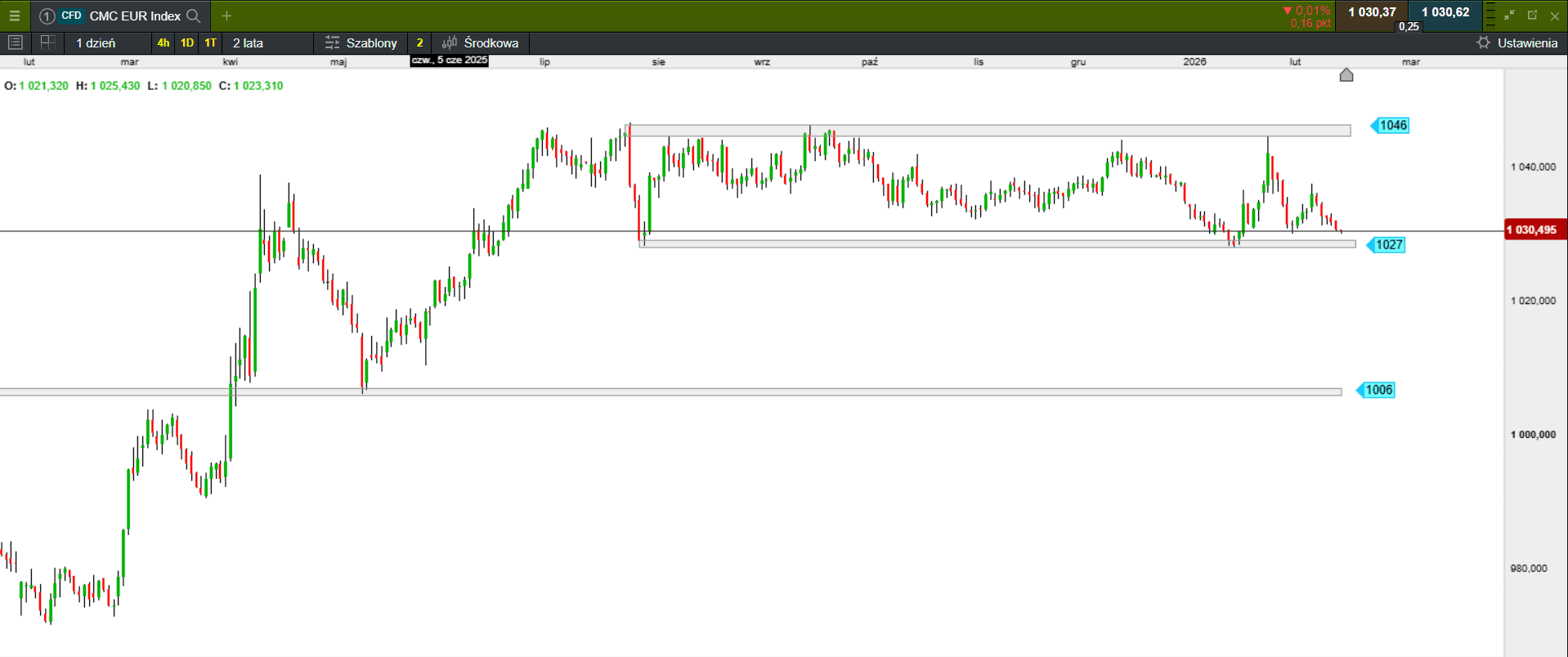Image resolution: width=1568 pixels, height=657 pixels.
Task: Shrink the chart with the collapse arrows icon
Action: tap(1509, 16)
